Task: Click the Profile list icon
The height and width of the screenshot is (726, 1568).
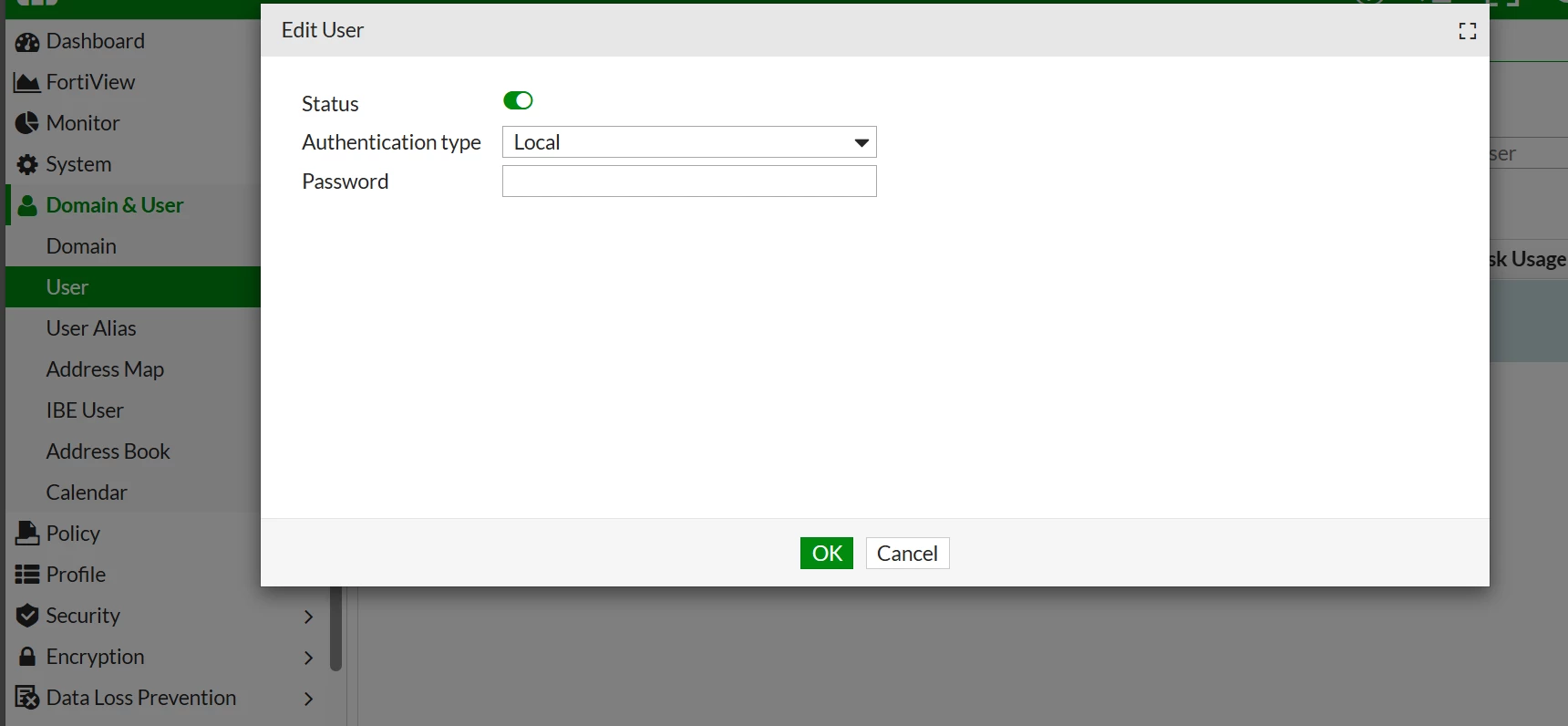Action: coord(27,575)
